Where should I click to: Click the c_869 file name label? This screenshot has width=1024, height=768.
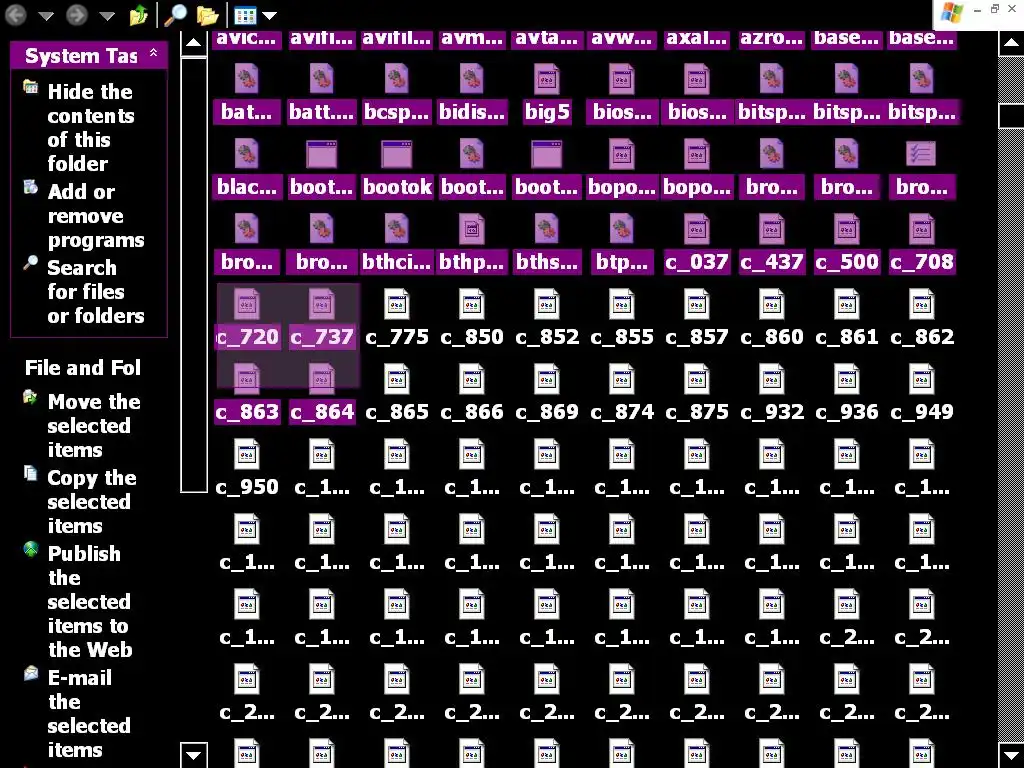point(547,412)
